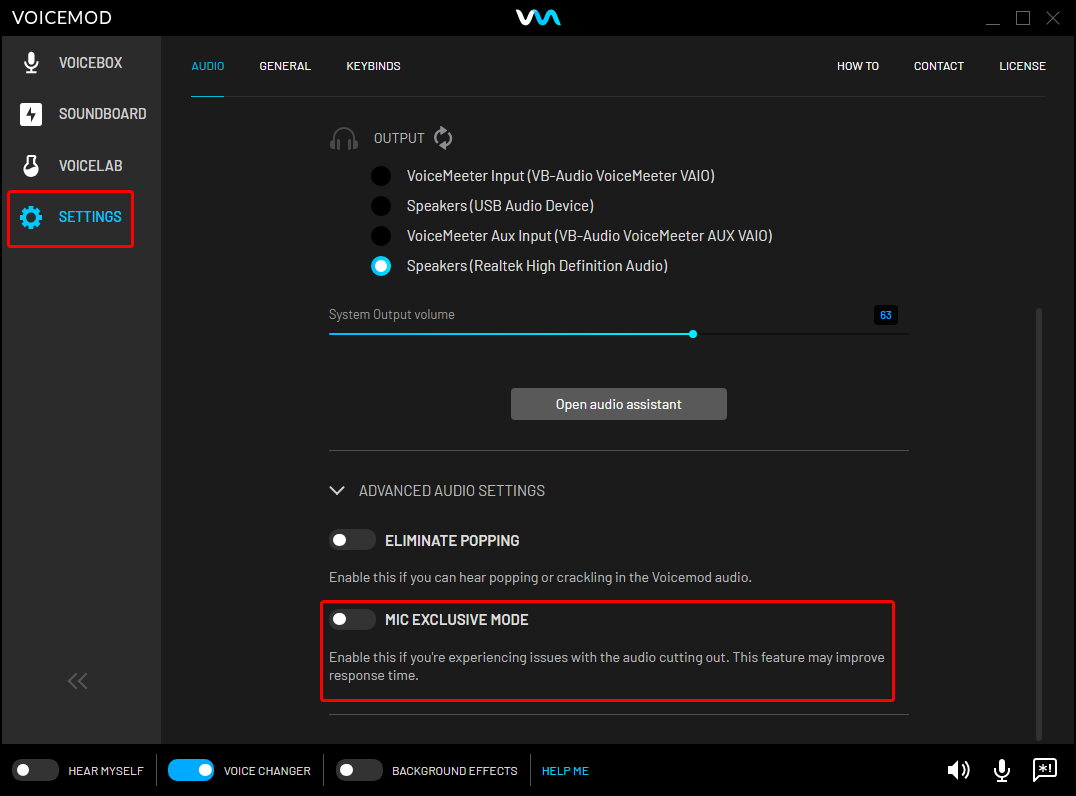Click the Background Effects label

455,771
